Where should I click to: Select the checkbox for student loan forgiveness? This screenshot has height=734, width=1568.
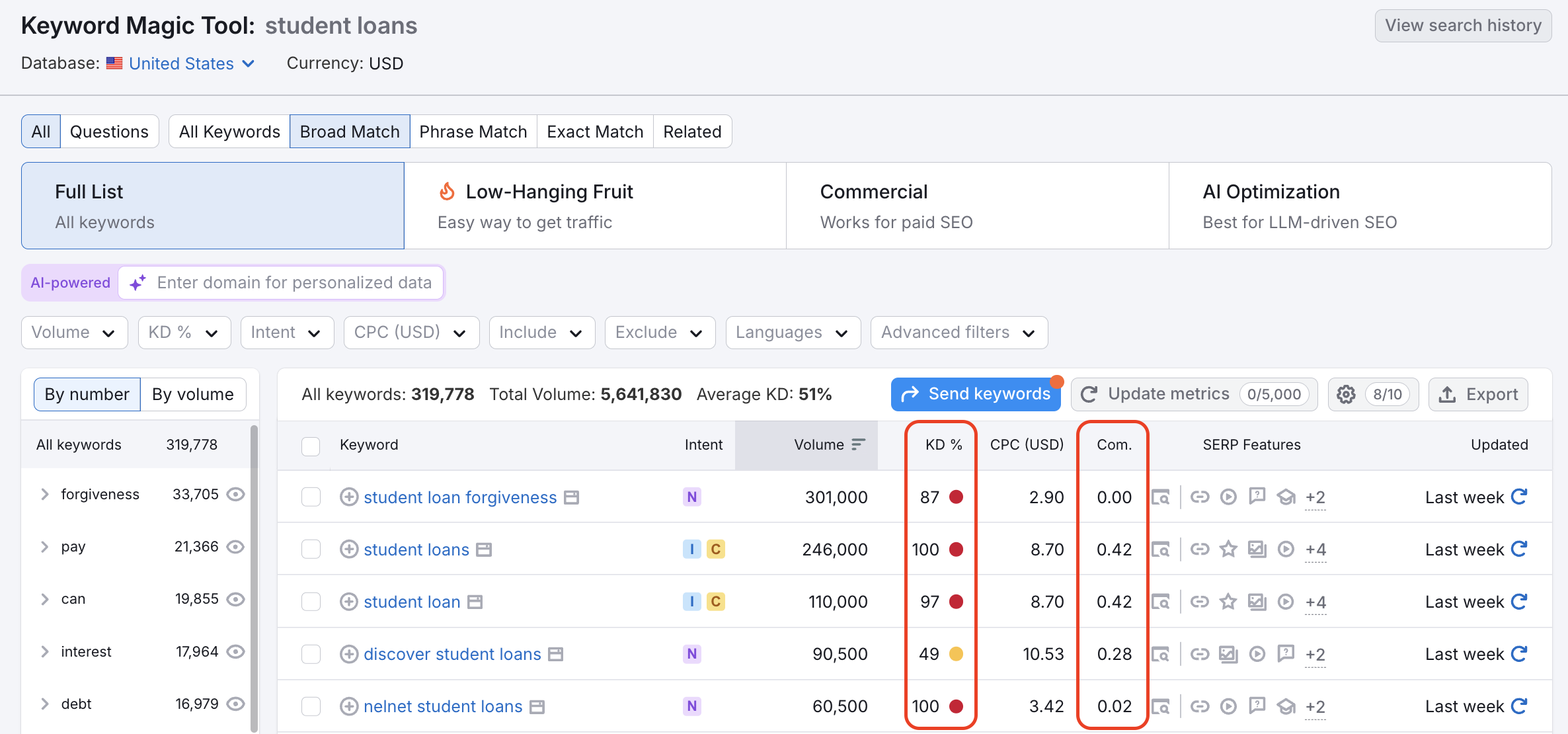coord(311,497)
